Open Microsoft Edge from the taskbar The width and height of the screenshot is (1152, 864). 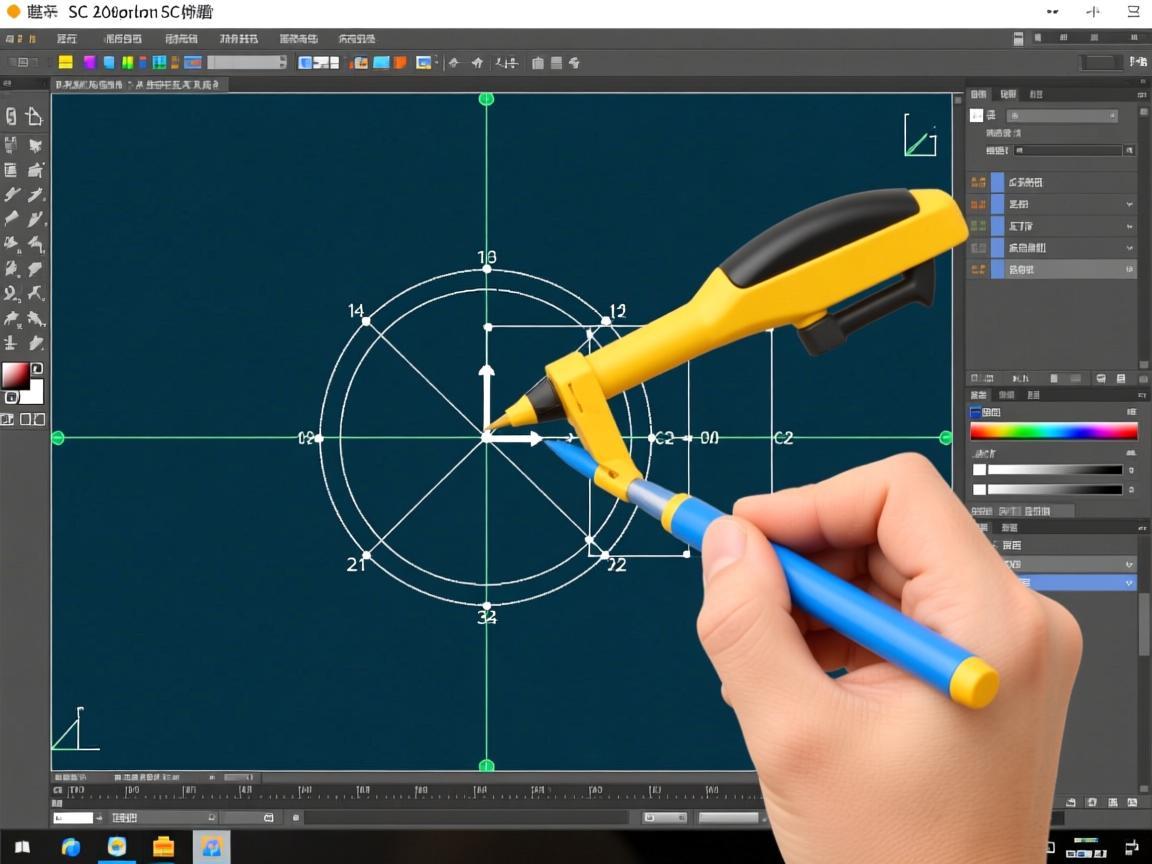click(x=71, y=847)
